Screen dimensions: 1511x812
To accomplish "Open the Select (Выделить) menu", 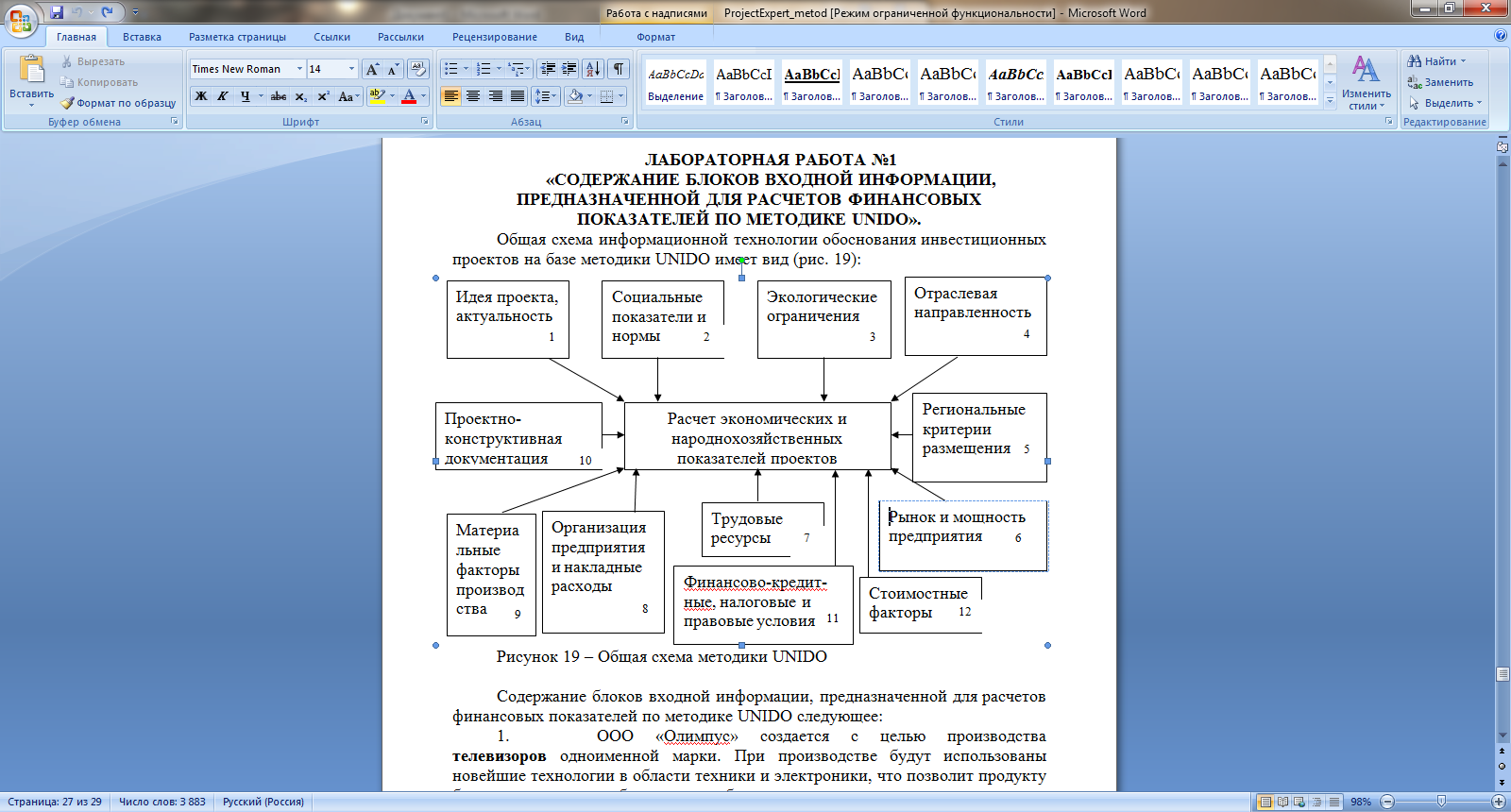I will (x=1445, y=103).
